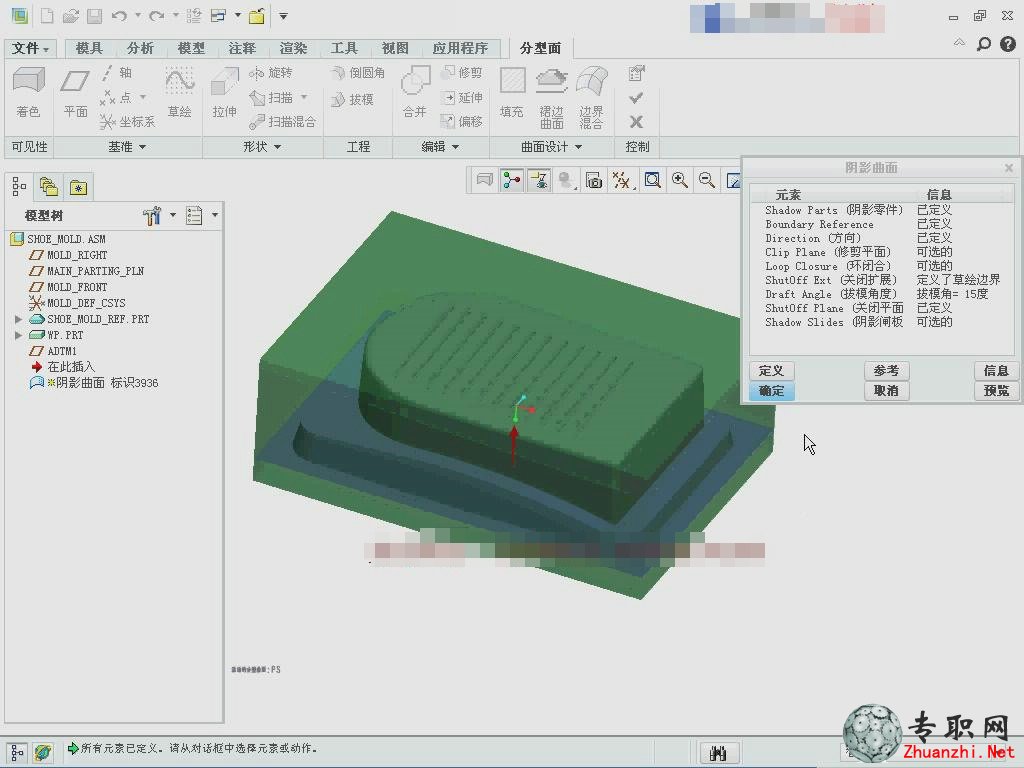This screenshot has height=768, width=1024.
Task: Select the 倒圆角 round tool
Action: (358, 72)
